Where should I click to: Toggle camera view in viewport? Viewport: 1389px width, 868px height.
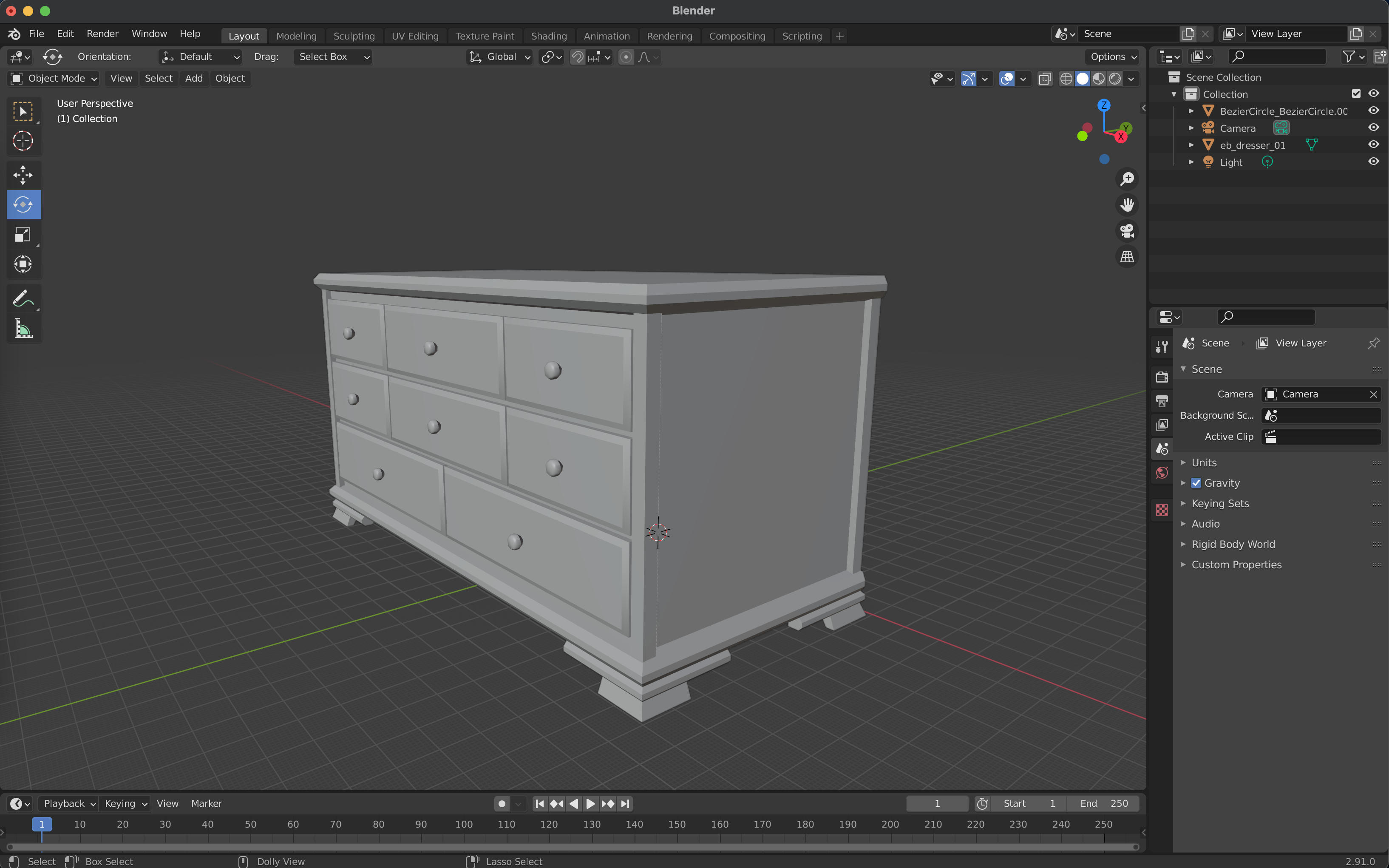pos(1127,231)
